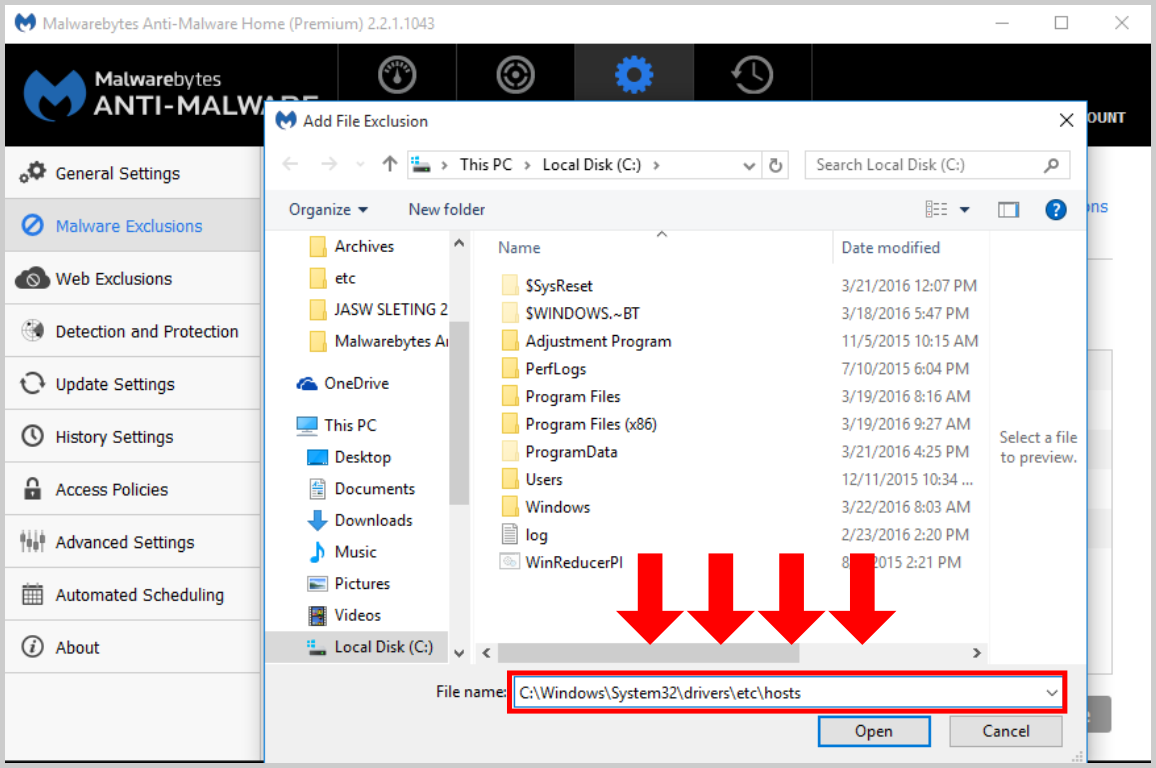
Task: Expand the address bar previous locations dropdown
Action: 749,165
